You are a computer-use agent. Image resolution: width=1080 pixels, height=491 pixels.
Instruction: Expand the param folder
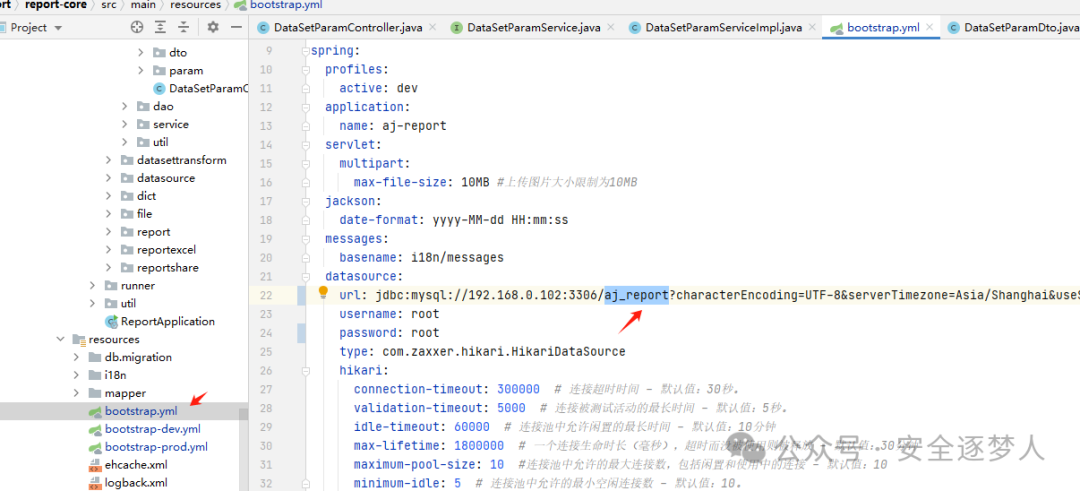(141, 70)
